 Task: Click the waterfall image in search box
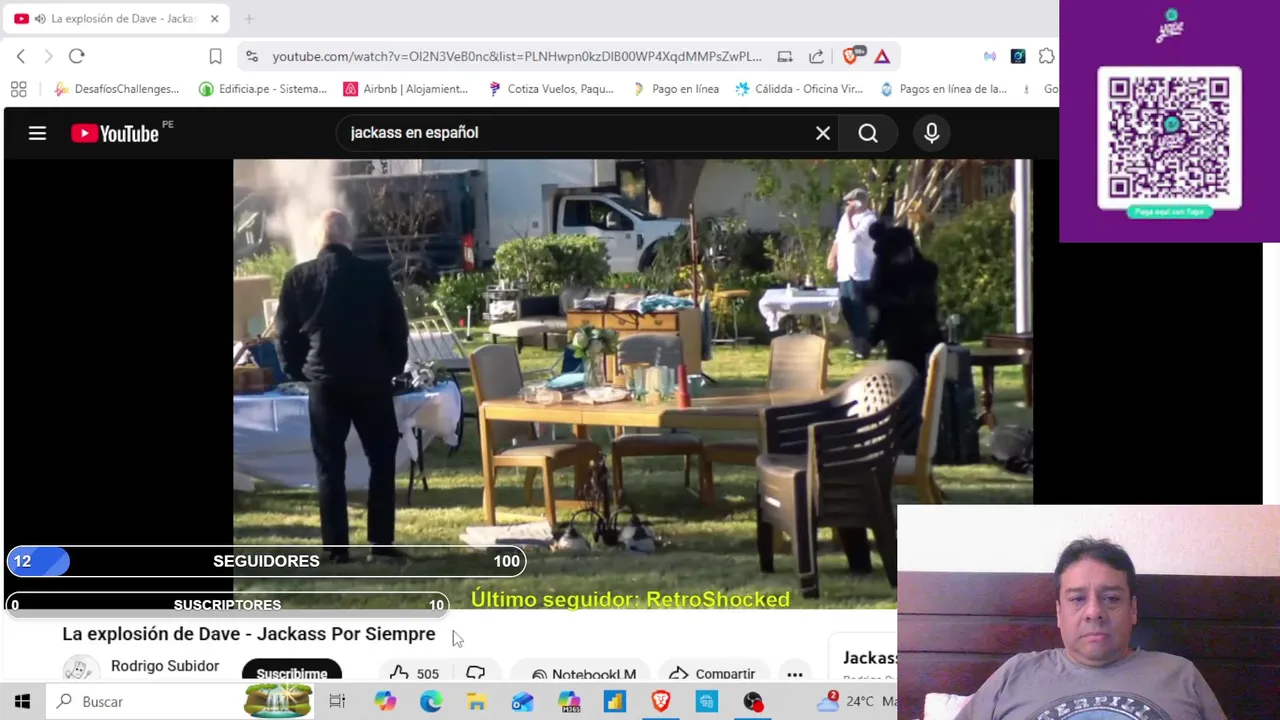(x=278, y=701)
